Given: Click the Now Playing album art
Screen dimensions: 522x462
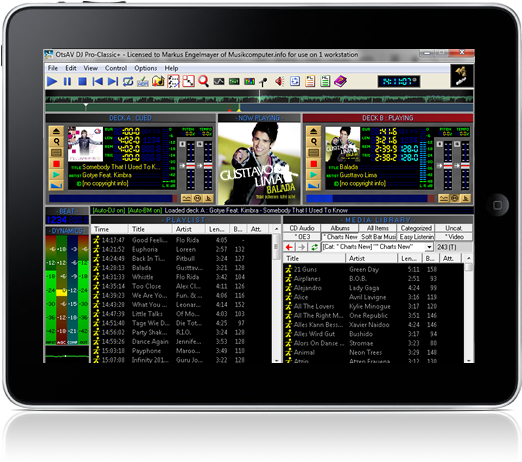Looking at the screenshot, I should tap(259, 163).
